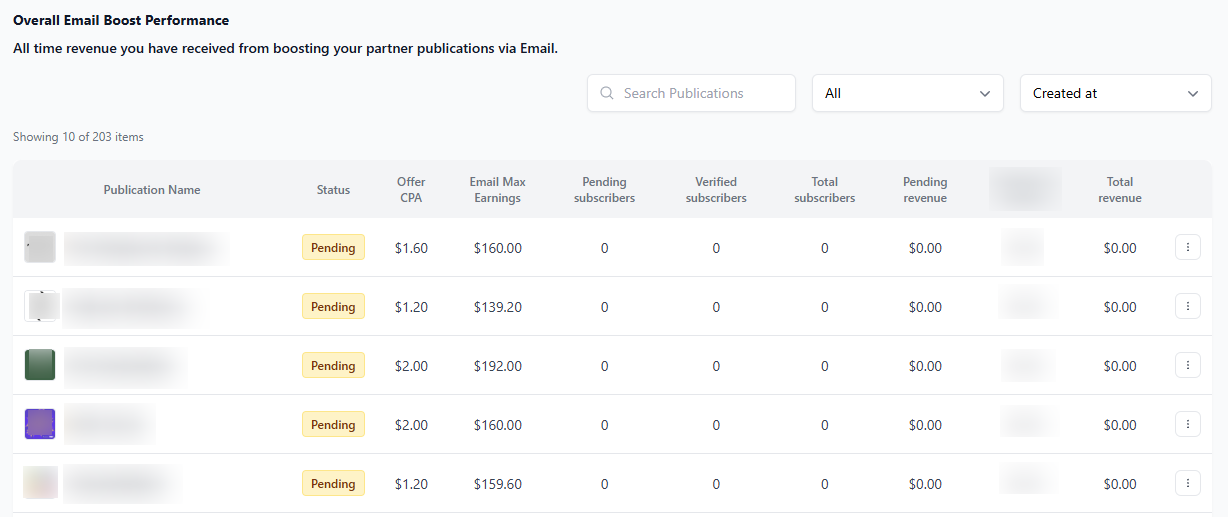Click the chevron on the Created at dropdown

[1192, 93]
